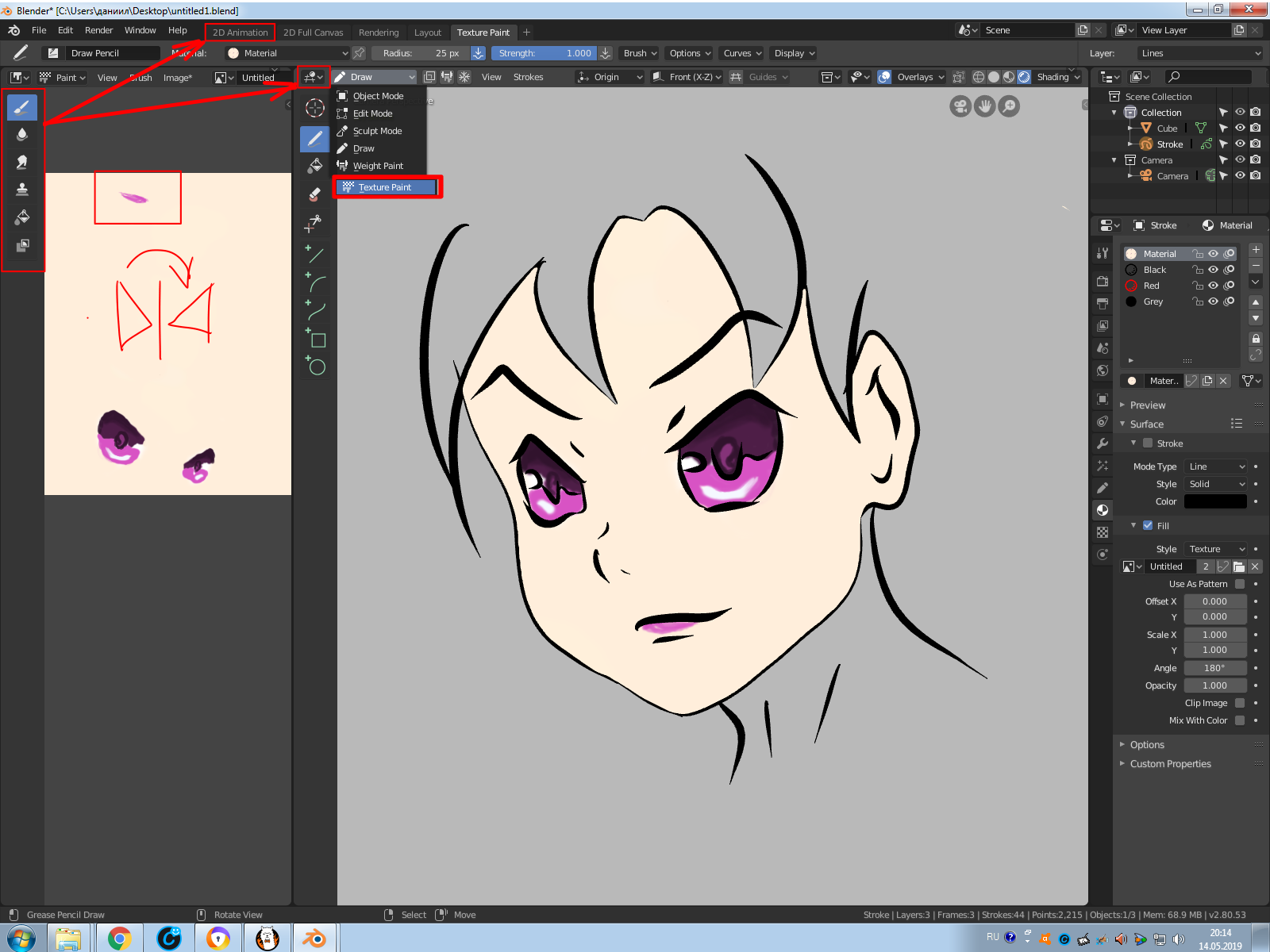The image size is (1270, 952).
Task: Adjust the brush Strength slider
Action: [545, 53]
